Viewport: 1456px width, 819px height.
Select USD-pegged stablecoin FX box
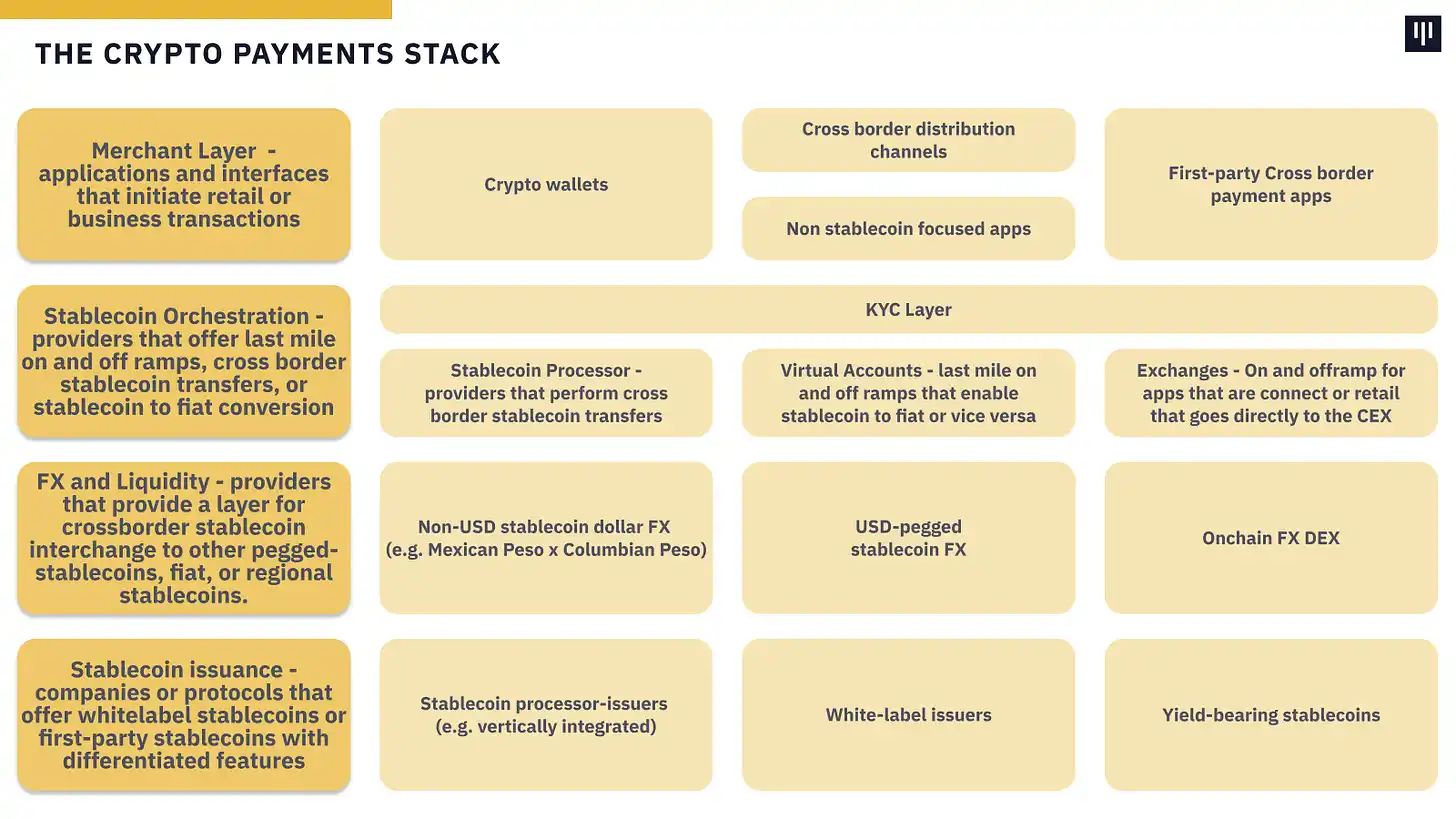(x=908, y=538)
